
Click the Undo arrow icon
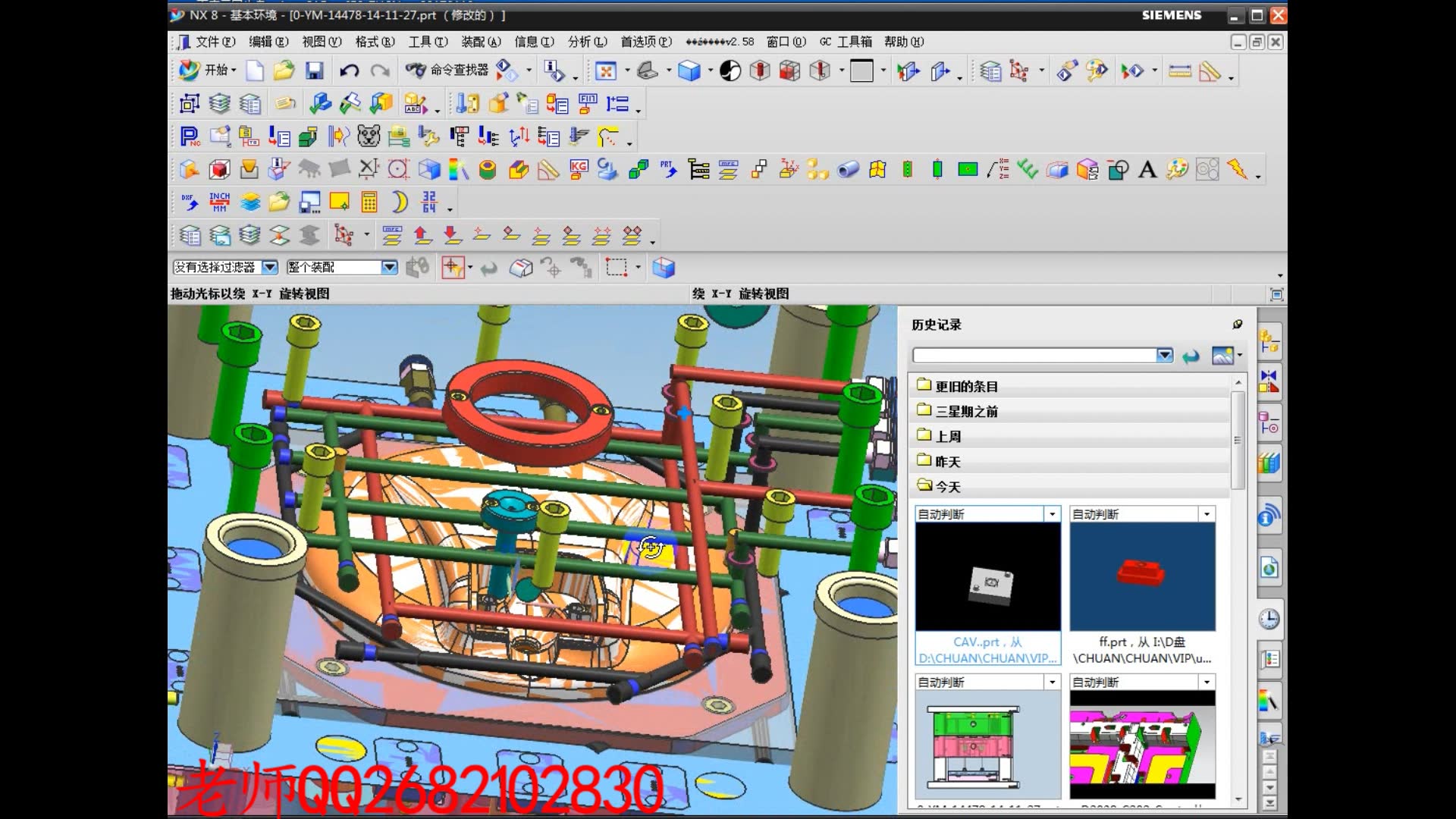coord(348,71)
